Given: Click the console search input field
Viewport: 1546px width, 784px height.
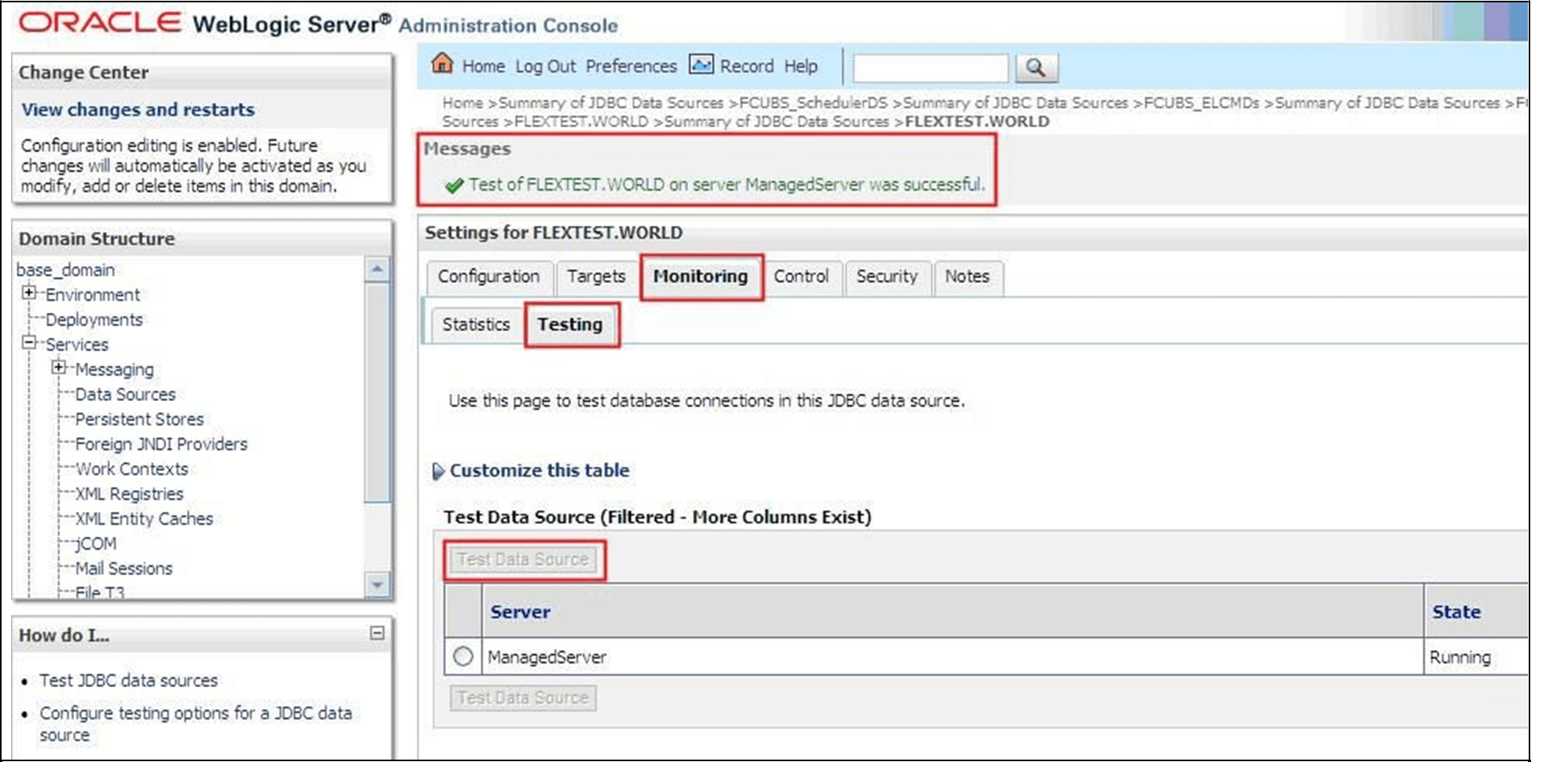Looking at the screenshot, I should pyautogui.click(x=931, y=68).
